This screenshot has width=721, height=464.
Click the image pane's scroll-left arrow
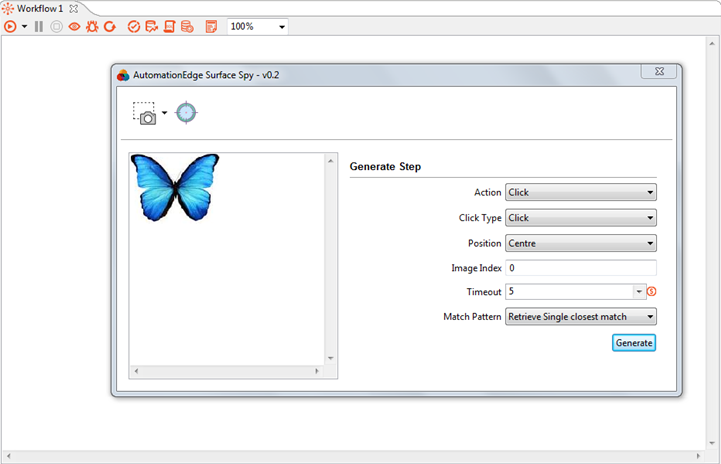click(136, 371)
